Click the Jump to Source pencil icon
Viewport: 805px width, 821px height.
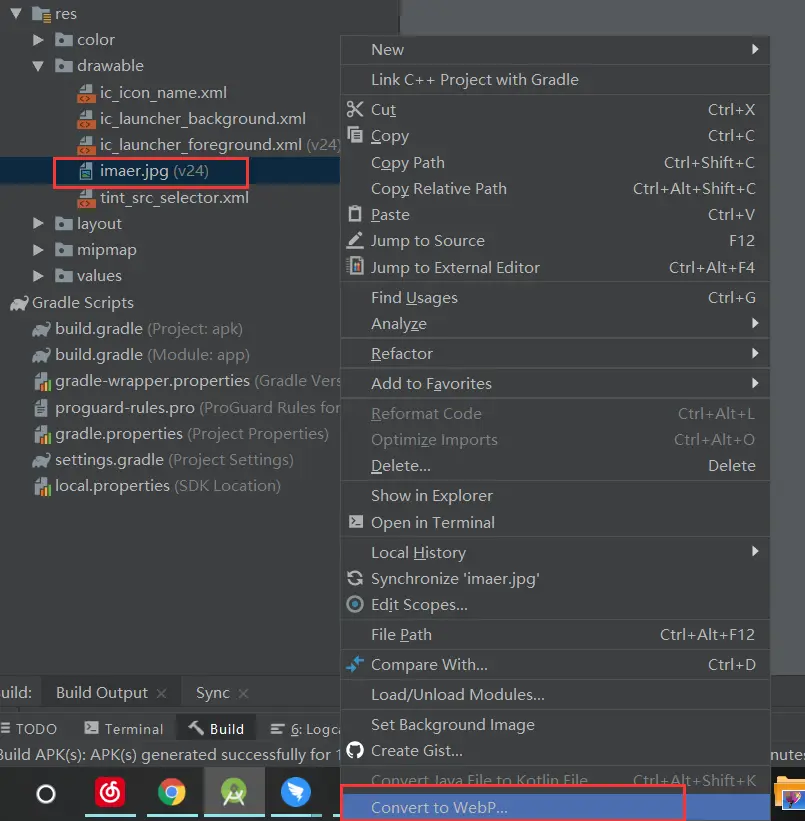click(355, 240)
